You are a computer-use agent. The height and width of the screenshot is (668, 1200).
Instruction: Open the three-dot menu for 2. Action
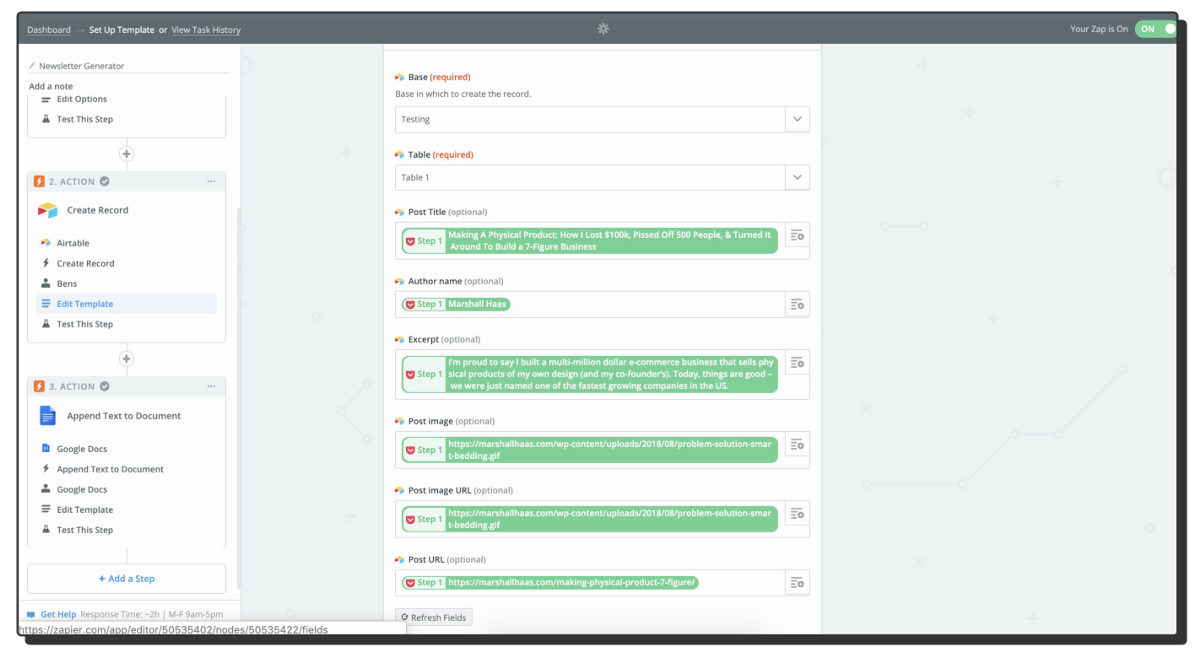pos(211,182)
